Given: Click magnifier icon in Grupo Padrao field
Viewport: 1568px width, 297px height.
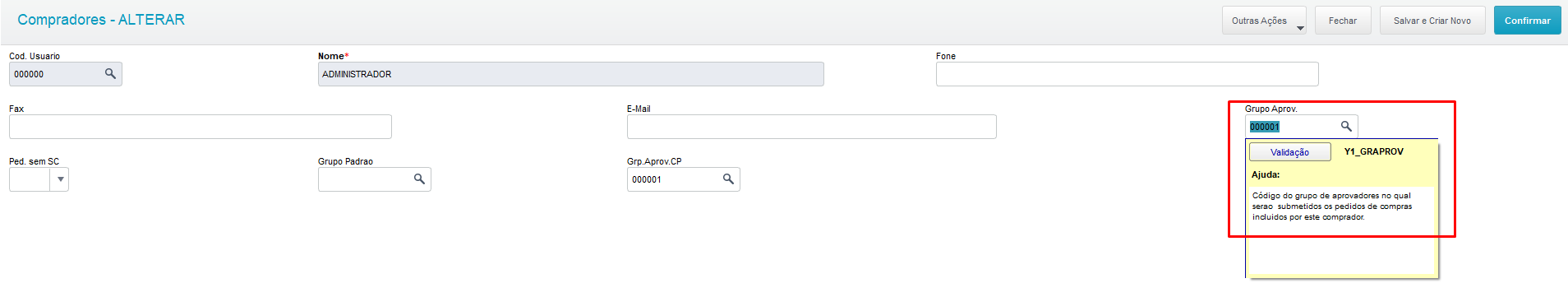Looking at the screenshot, I should pos(419,179).
